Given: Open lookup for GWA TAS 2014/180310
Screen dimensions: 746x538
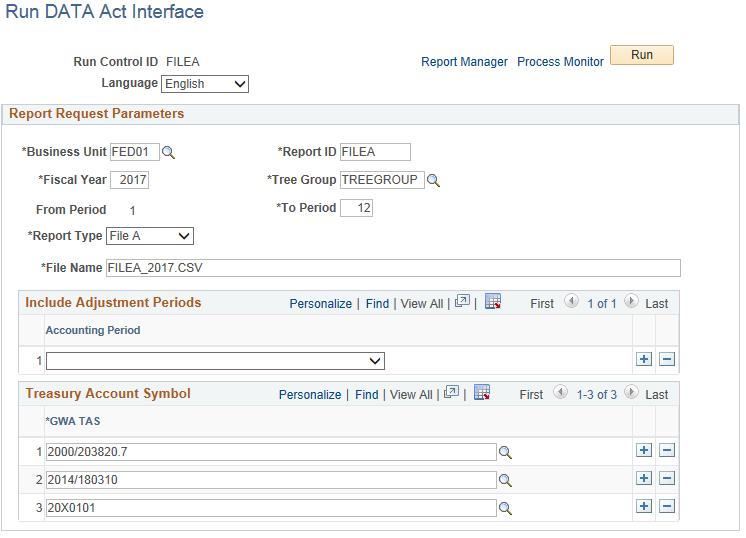Looking at the screenshot, I should 505,480.
